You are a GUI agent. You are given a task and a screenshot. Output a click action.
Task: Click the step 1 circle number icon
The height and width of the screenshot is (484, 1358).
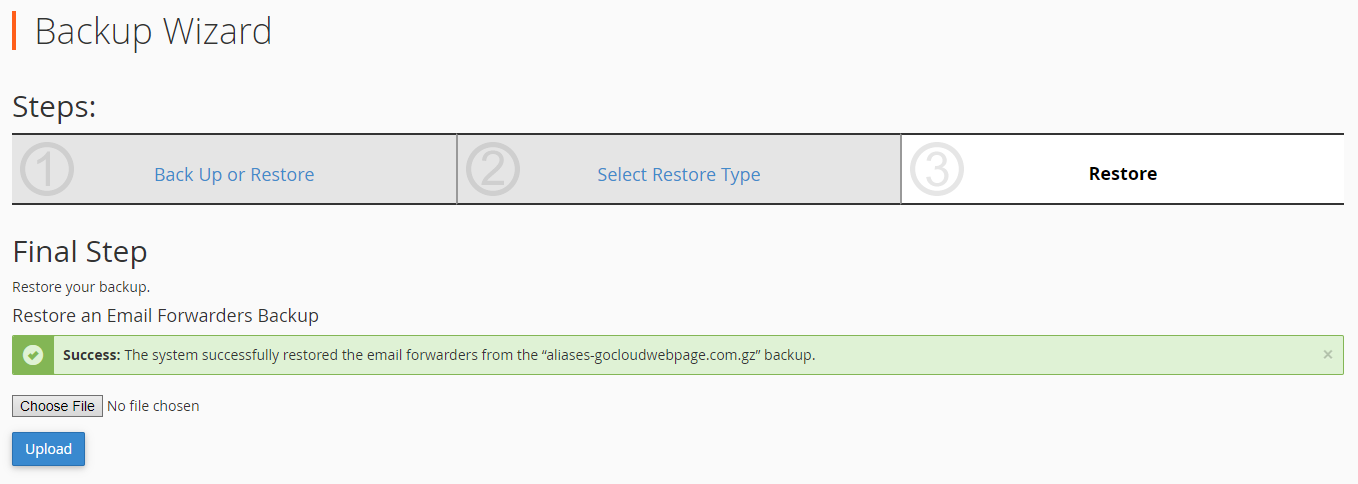[47, 170]
